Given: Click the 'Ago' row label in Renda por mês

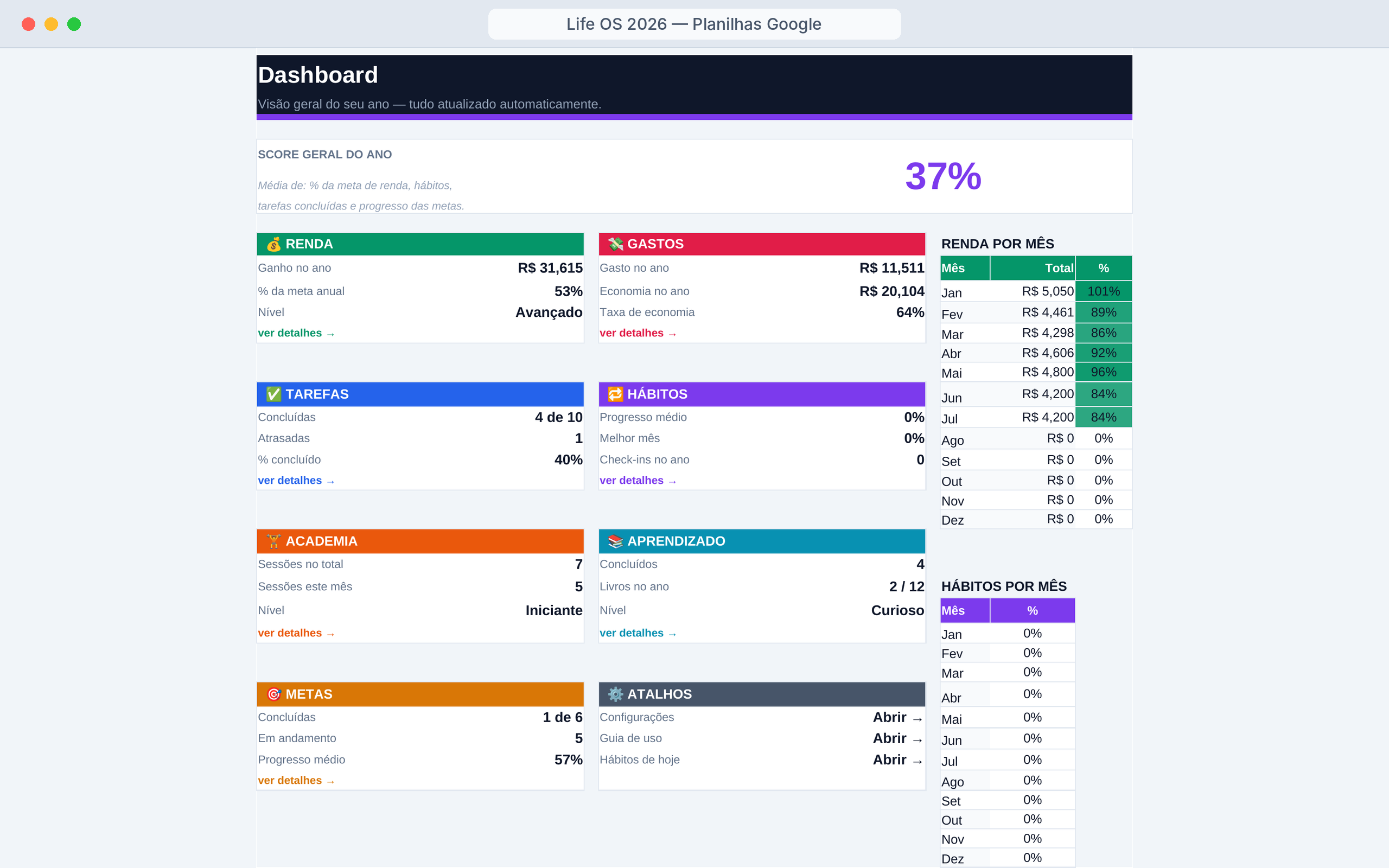Looking at the screenshot, I should pos(953,441).
